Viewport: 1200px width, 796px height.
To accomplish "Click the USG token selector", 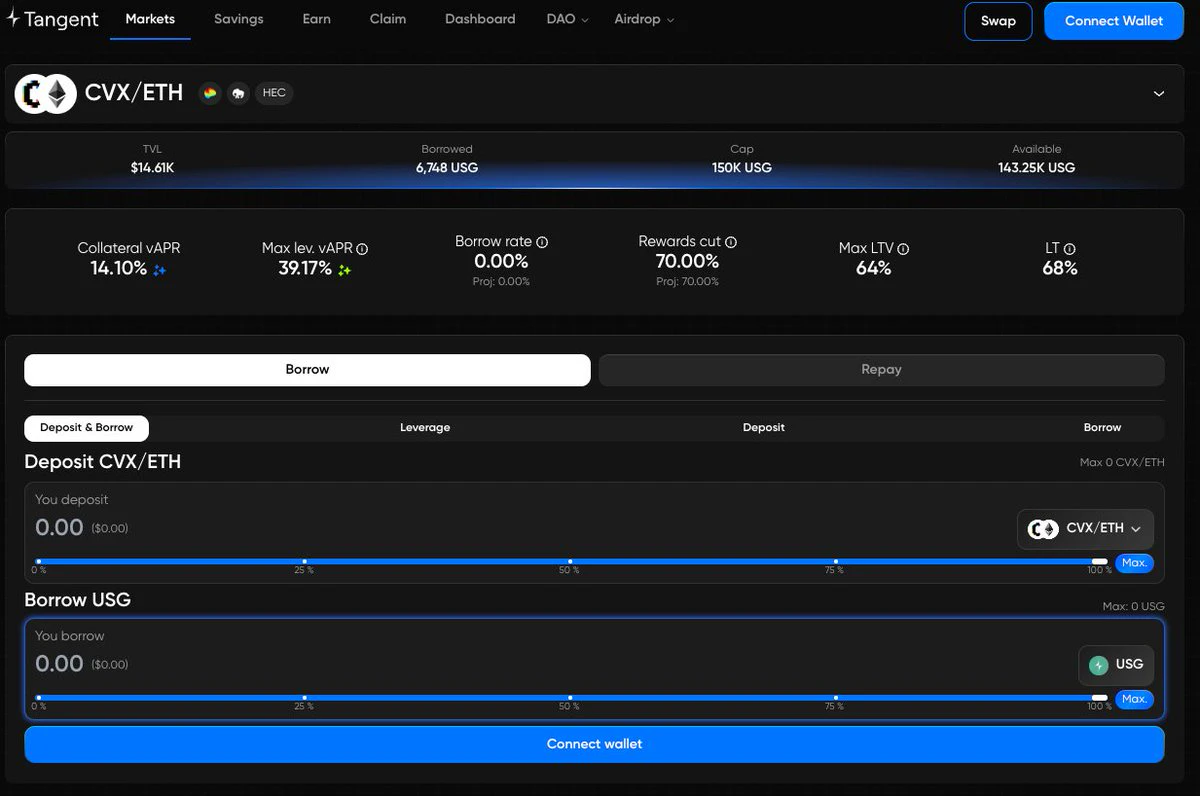I will tap(1116, 665).
